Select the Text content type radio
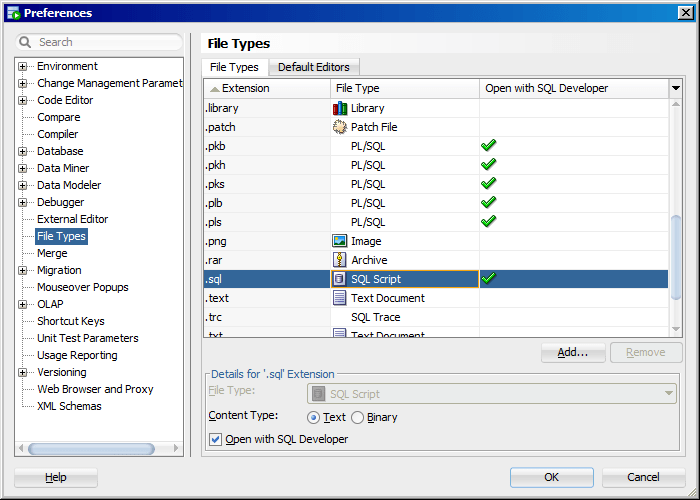700x500 pixels. [x=313, y=417]
